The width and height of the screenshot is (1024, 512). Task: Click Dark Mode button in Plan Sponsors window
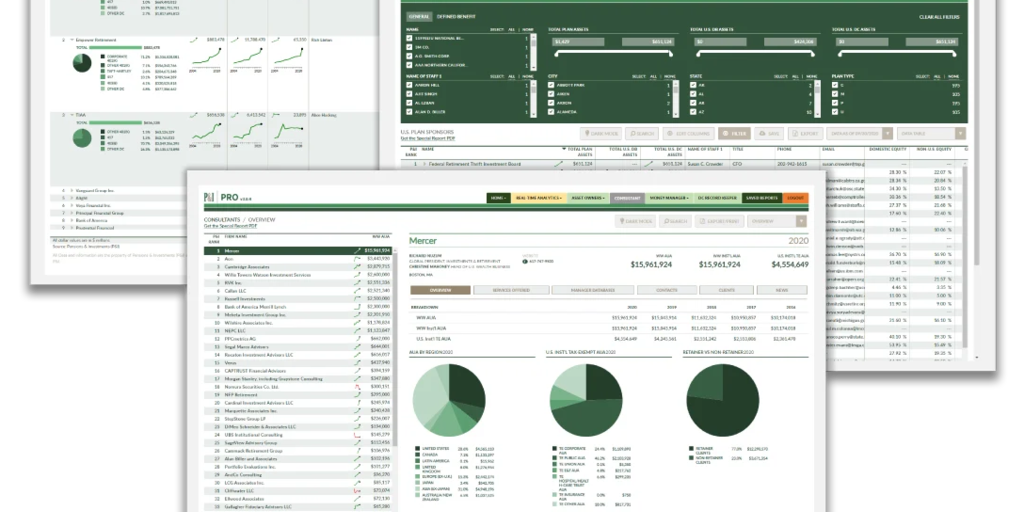click(x=600, y=133)
